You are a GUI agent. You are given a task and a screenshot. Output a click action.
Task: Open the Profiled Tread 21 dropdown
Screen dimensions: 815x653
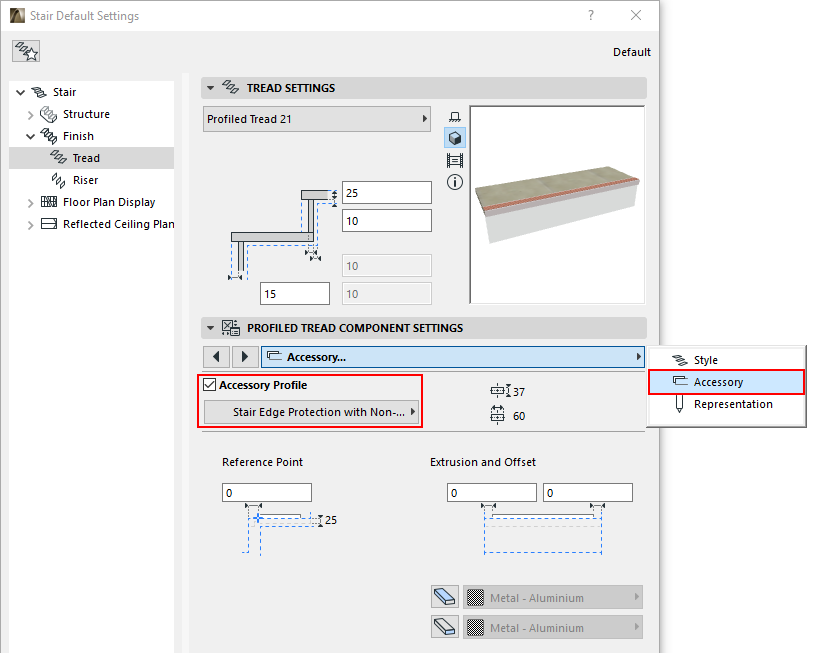click(317, 119)
